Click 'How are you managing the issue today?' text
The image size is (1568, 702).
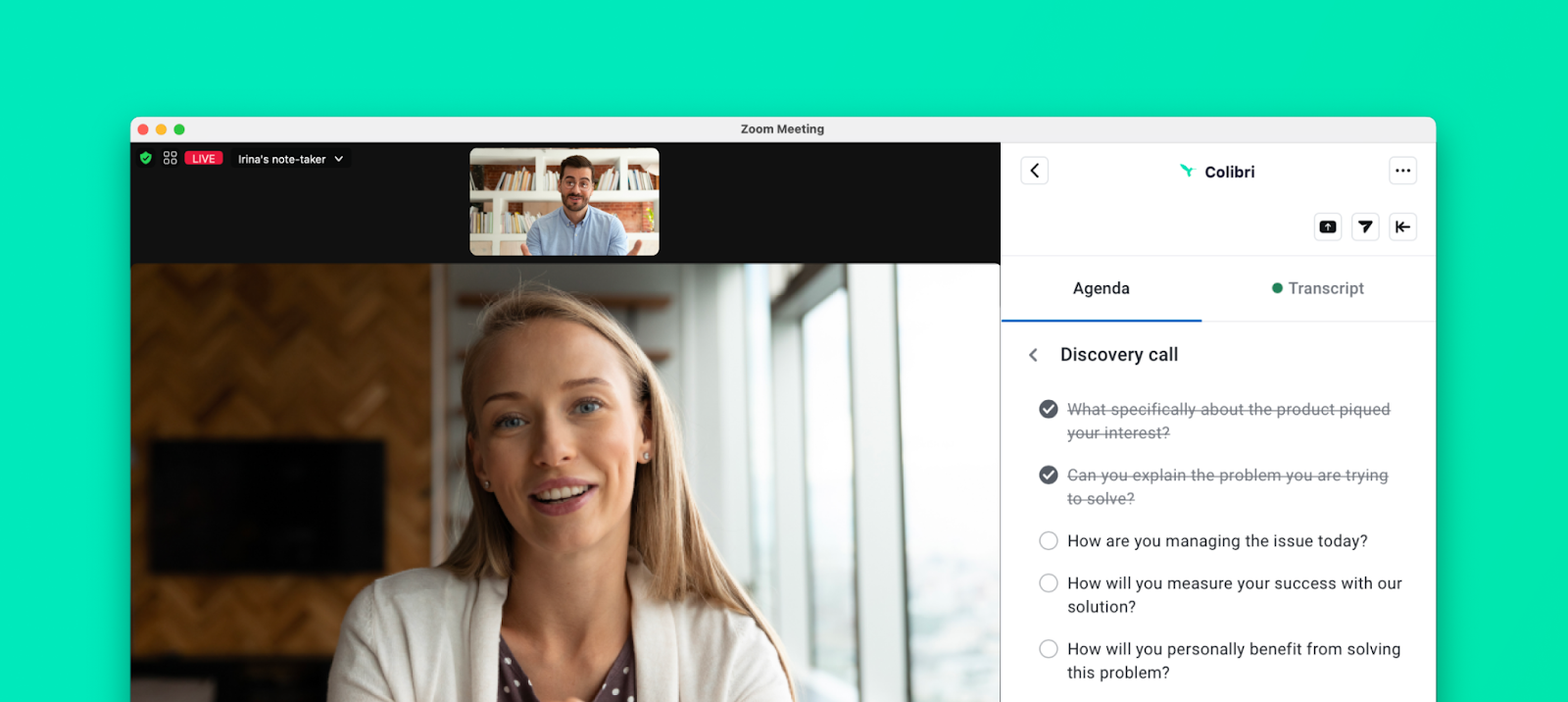[x=1217, y=541]
